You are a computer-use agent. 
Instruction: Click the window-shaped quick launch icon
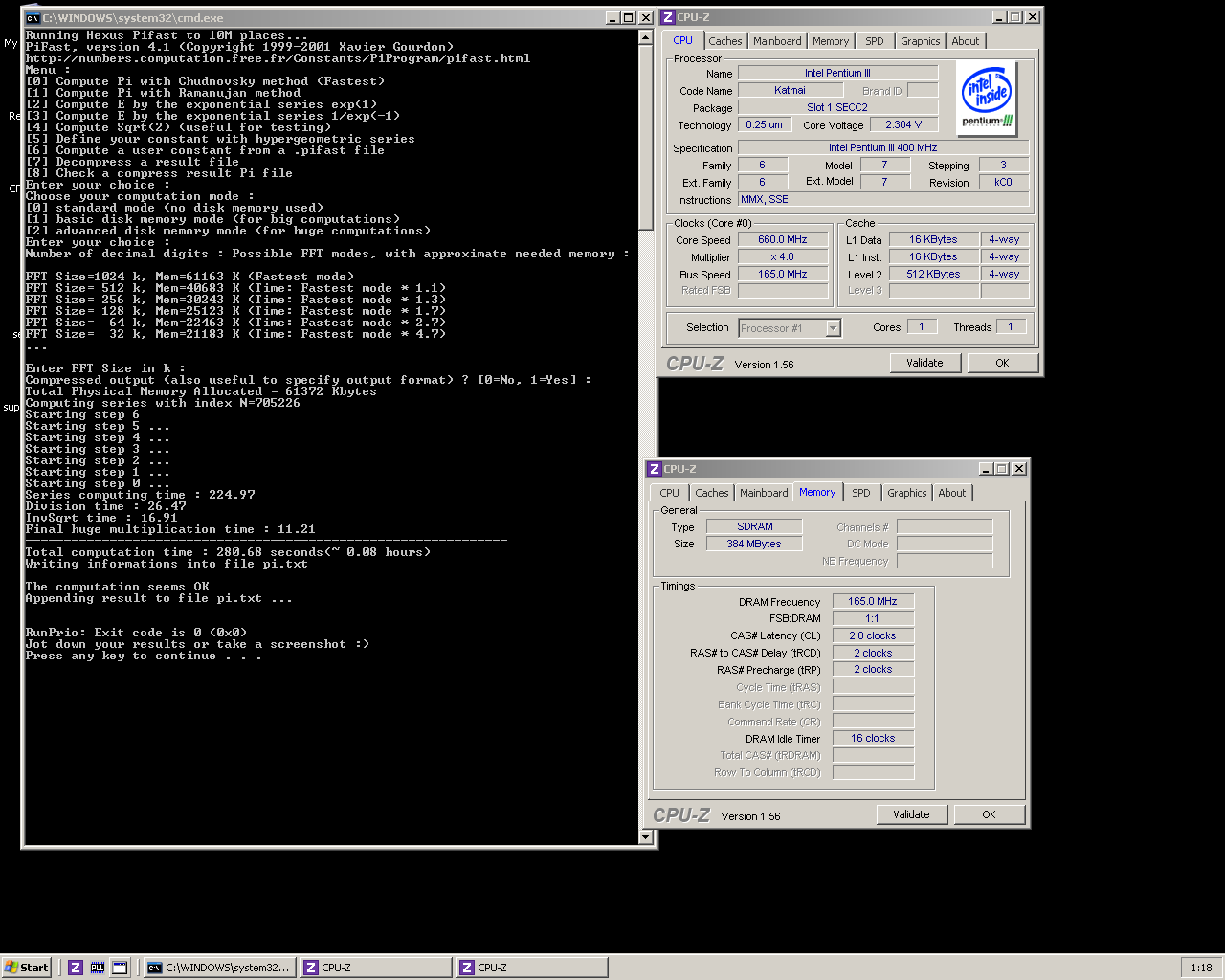(120, 968)
